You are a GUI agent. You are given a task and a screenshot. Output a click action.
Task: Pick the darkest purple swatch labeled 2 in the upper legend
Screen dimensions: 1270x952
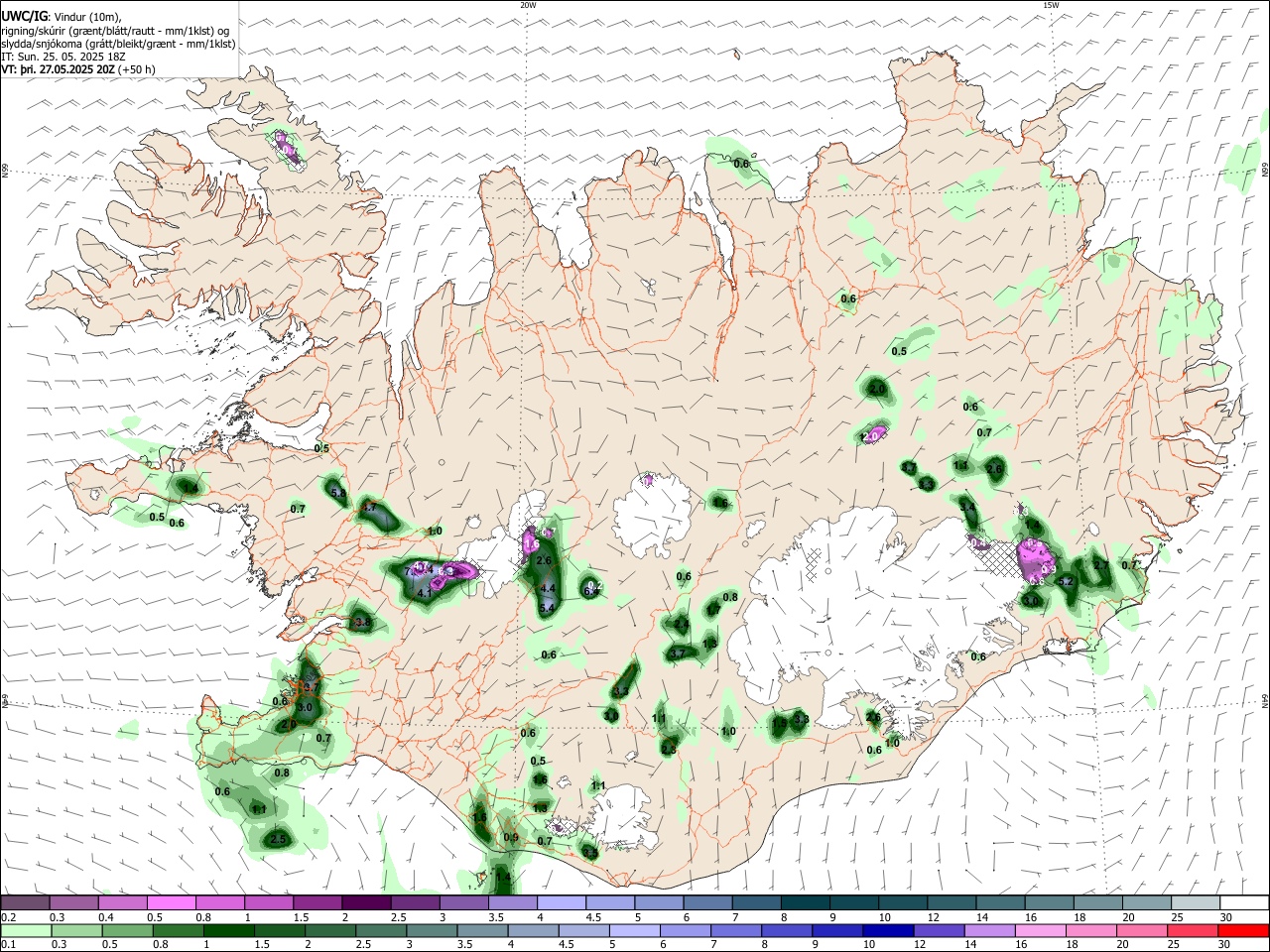click(x=367, y=902)
